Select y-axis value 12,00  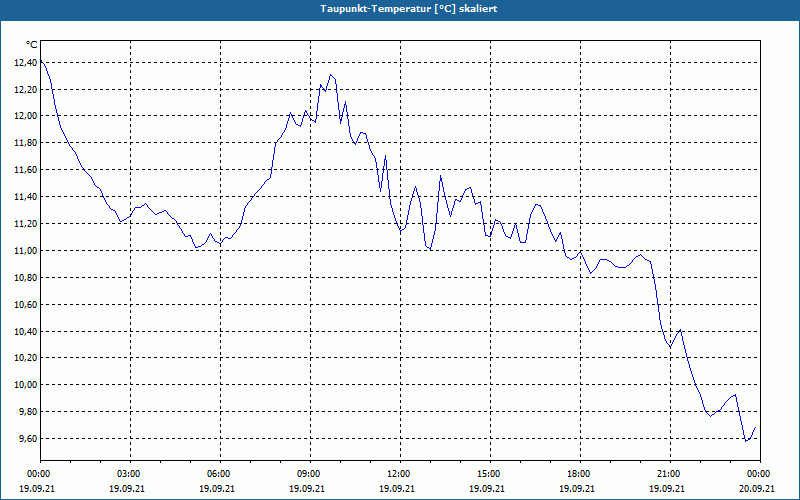coord(26,116)
